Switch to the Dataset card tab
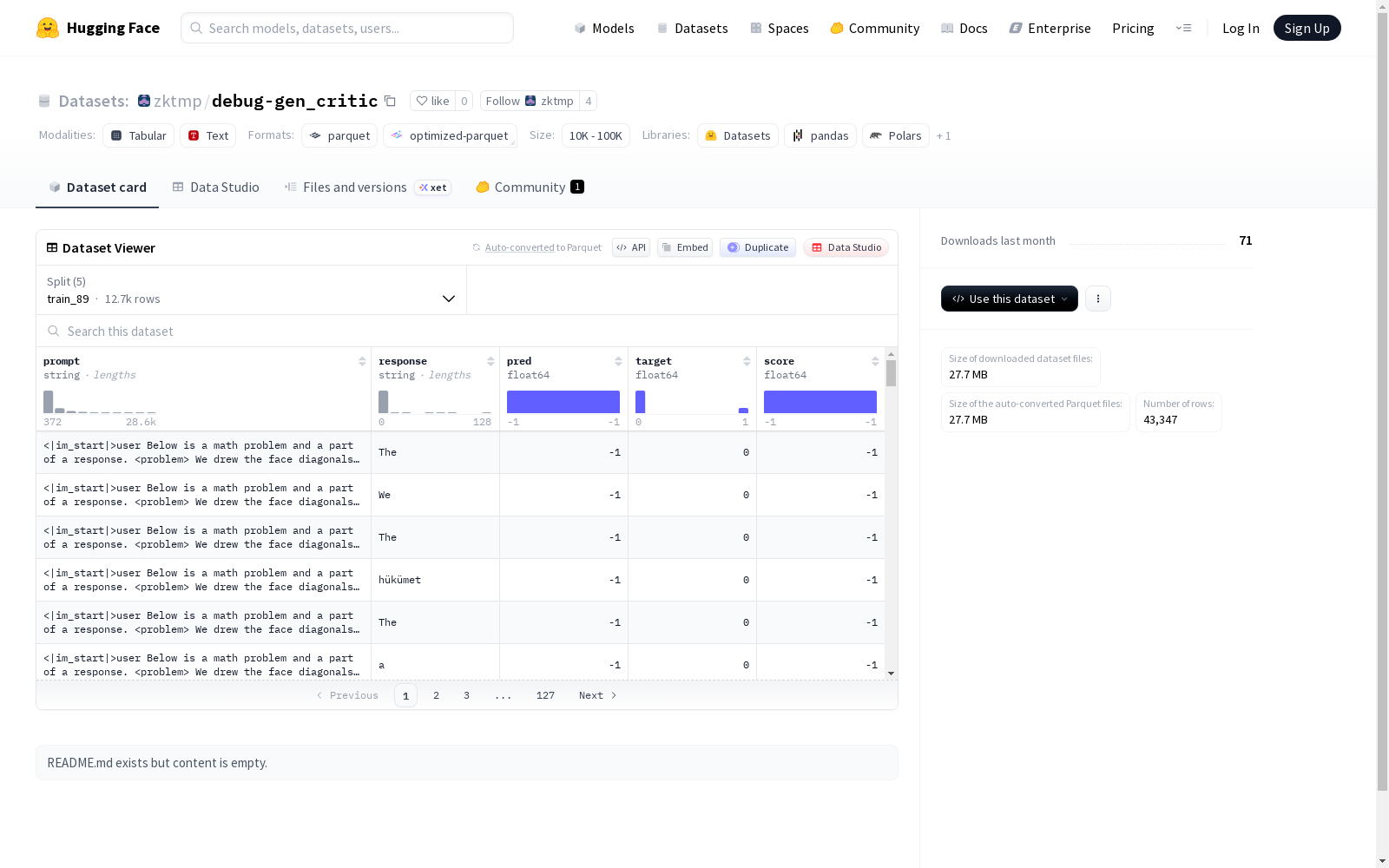 97,187
